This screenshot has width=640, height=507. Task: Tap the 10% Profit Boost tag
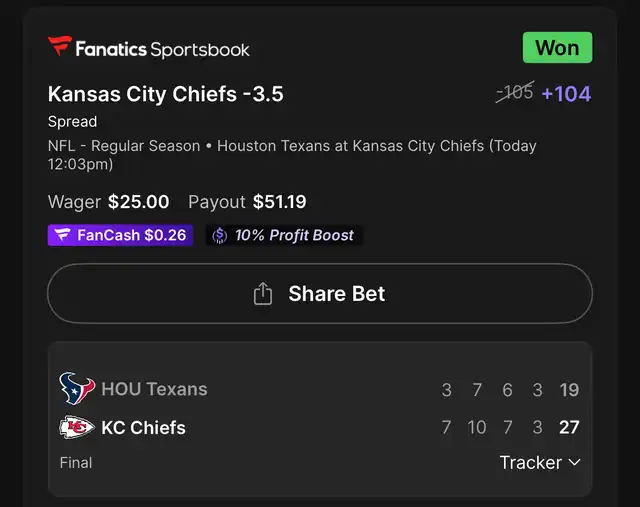[x=284, y=235]
